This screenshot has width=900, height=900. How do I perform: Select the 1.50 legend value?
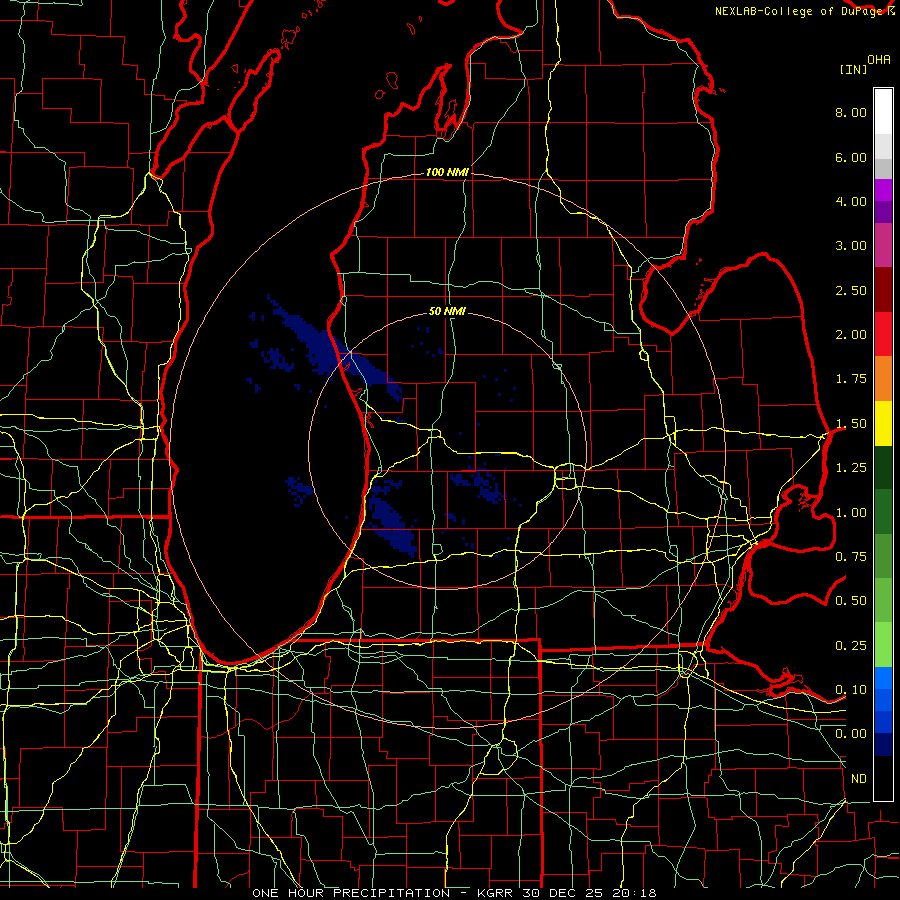point(851,424)
